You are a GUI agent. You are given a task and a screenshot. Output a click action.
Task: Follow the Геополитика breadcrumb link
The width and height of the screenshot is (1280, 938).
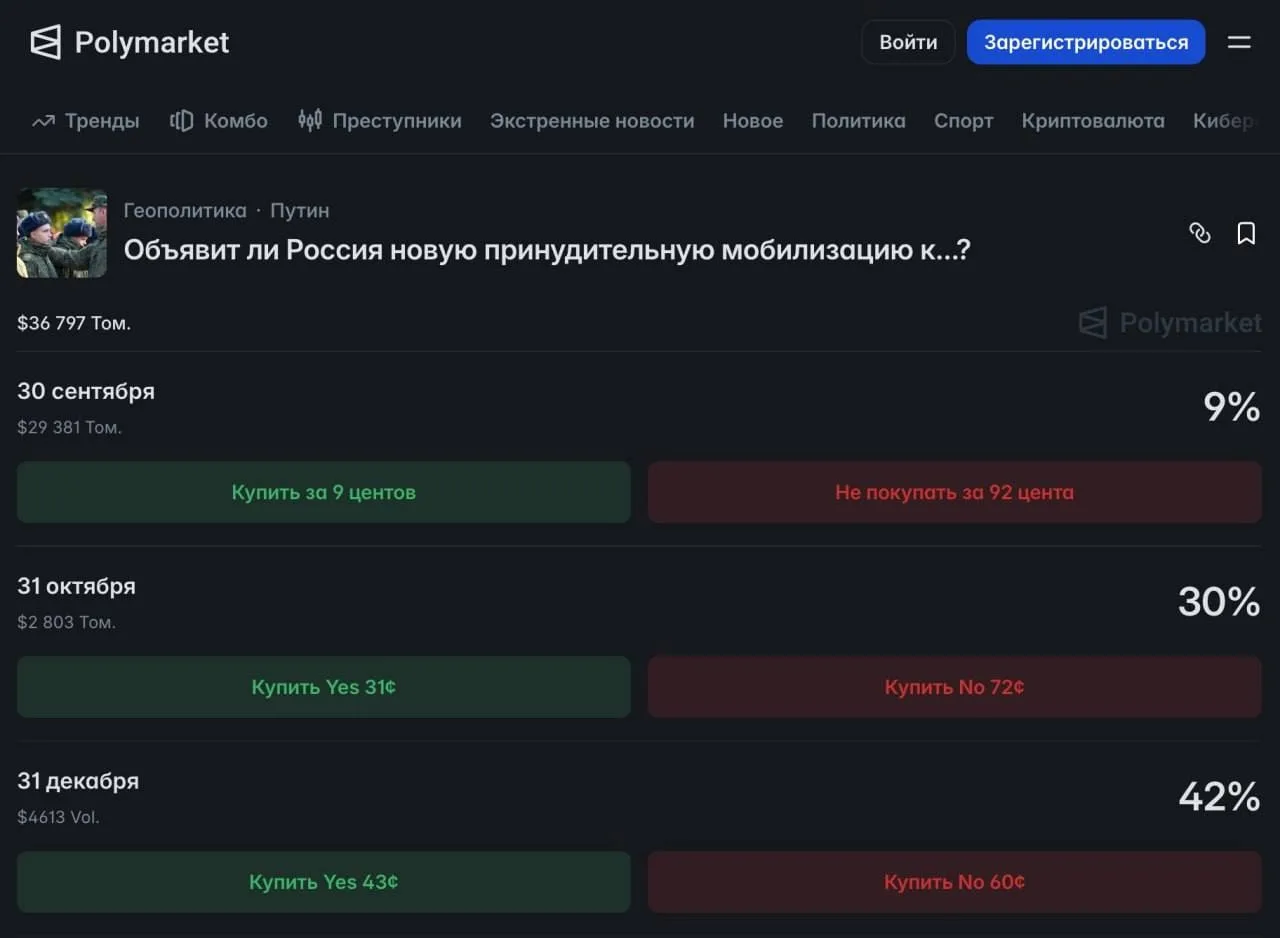185,211
